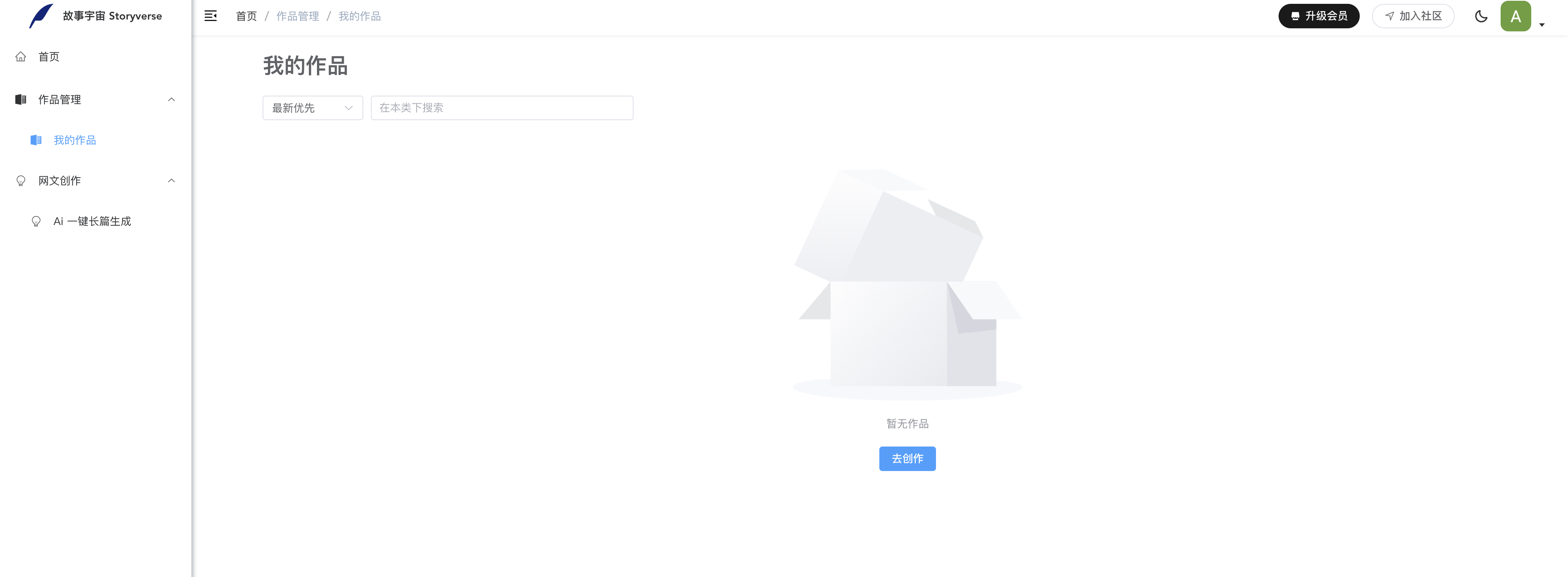
Task: Open the 最新优先 sort dropdown
Action: click(x=313, y=108)
